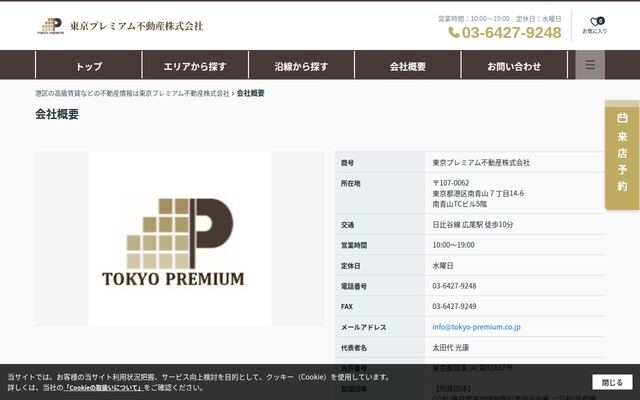
Task: Click the 代表者名 row label
Action: click(x=354, y=348)
